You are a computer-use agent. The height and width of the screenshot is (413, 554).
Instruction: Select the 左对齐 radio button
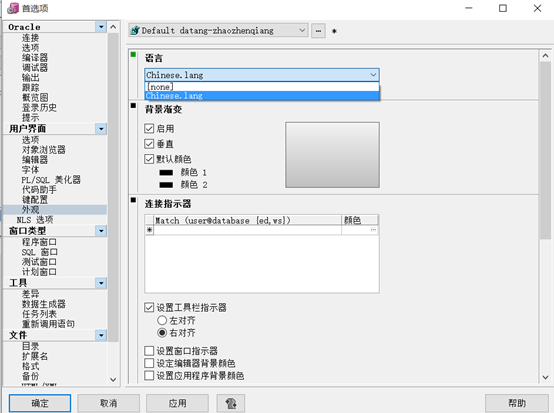coord(162,320)
